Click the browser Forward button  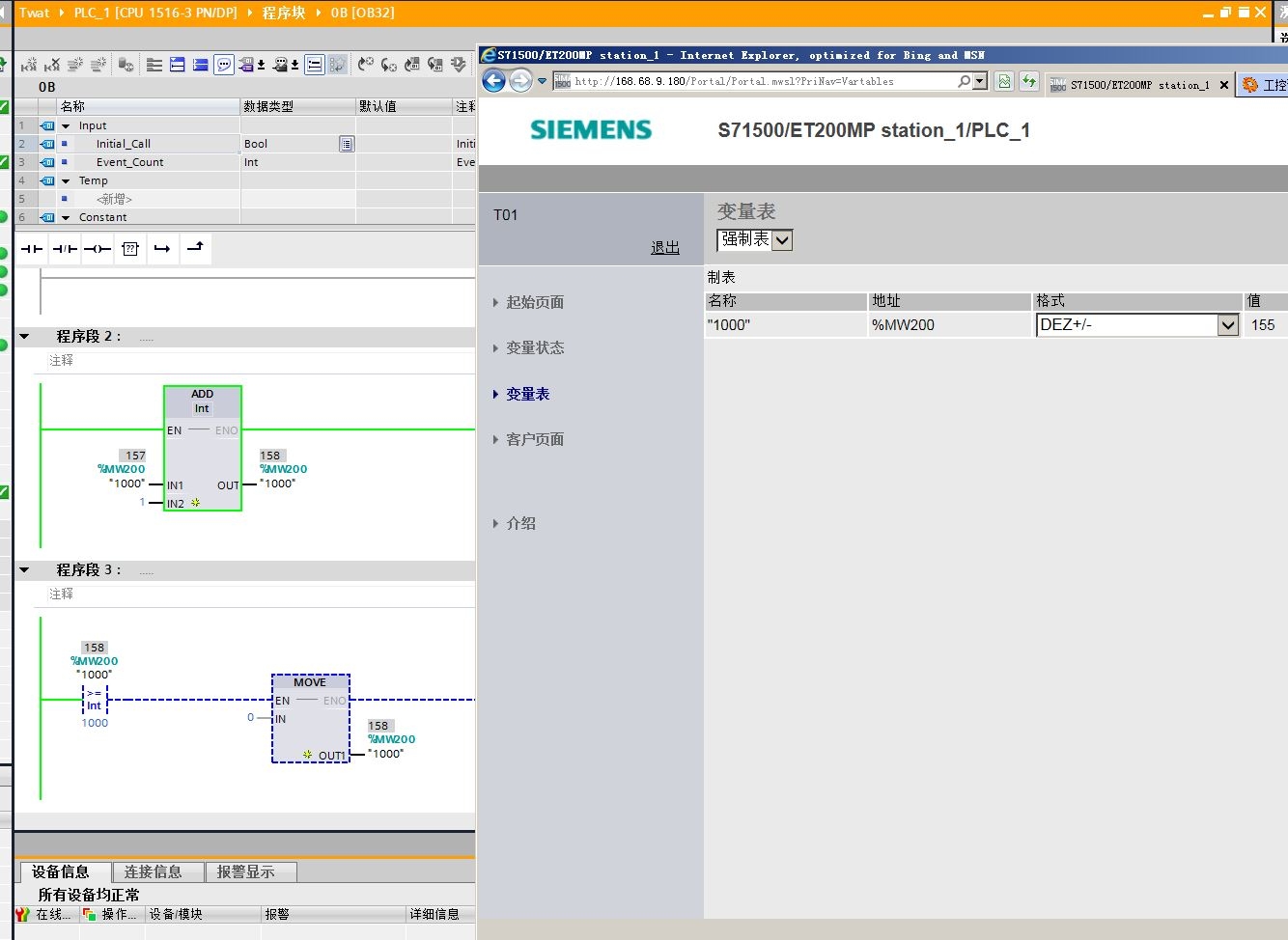(520, 81)
